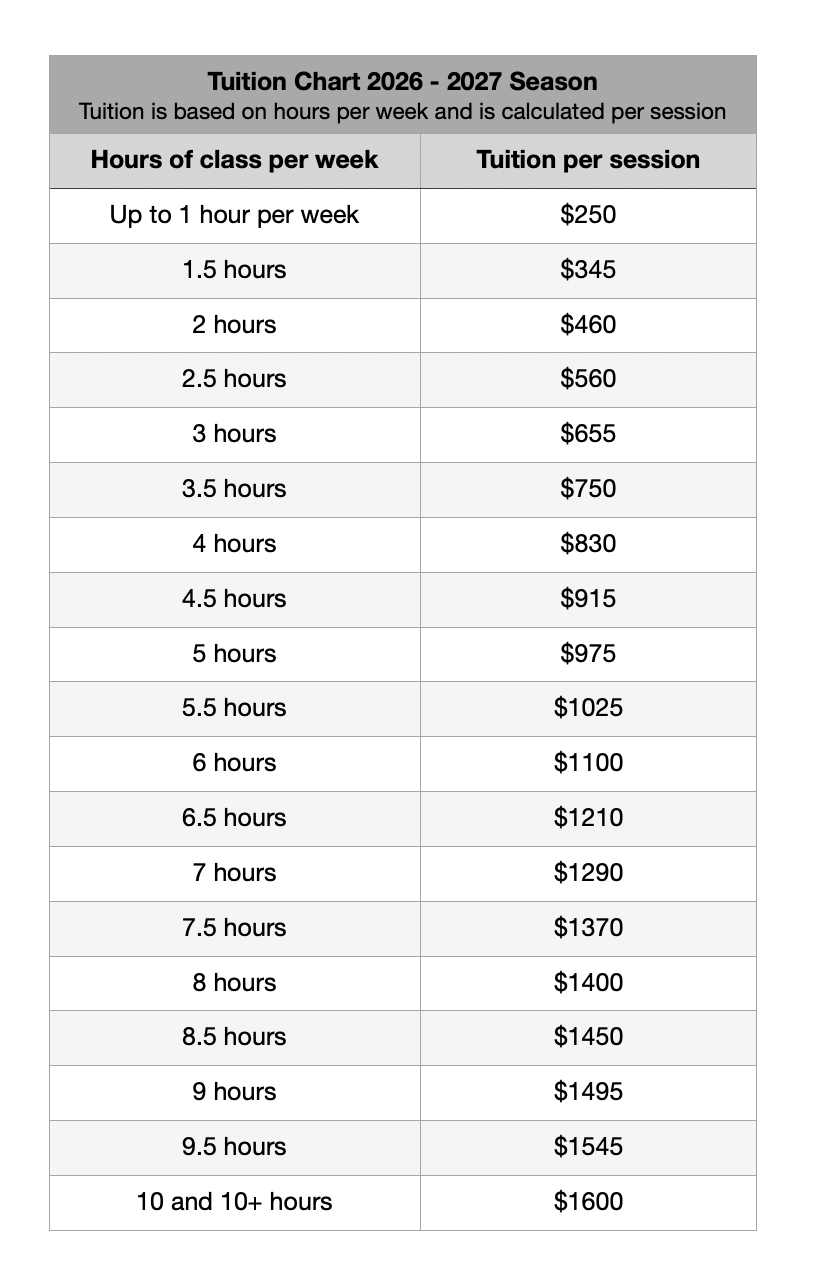
Task: Select the Tuition Chart 2026 - 2027 Season title
Action: coord(402,81)
